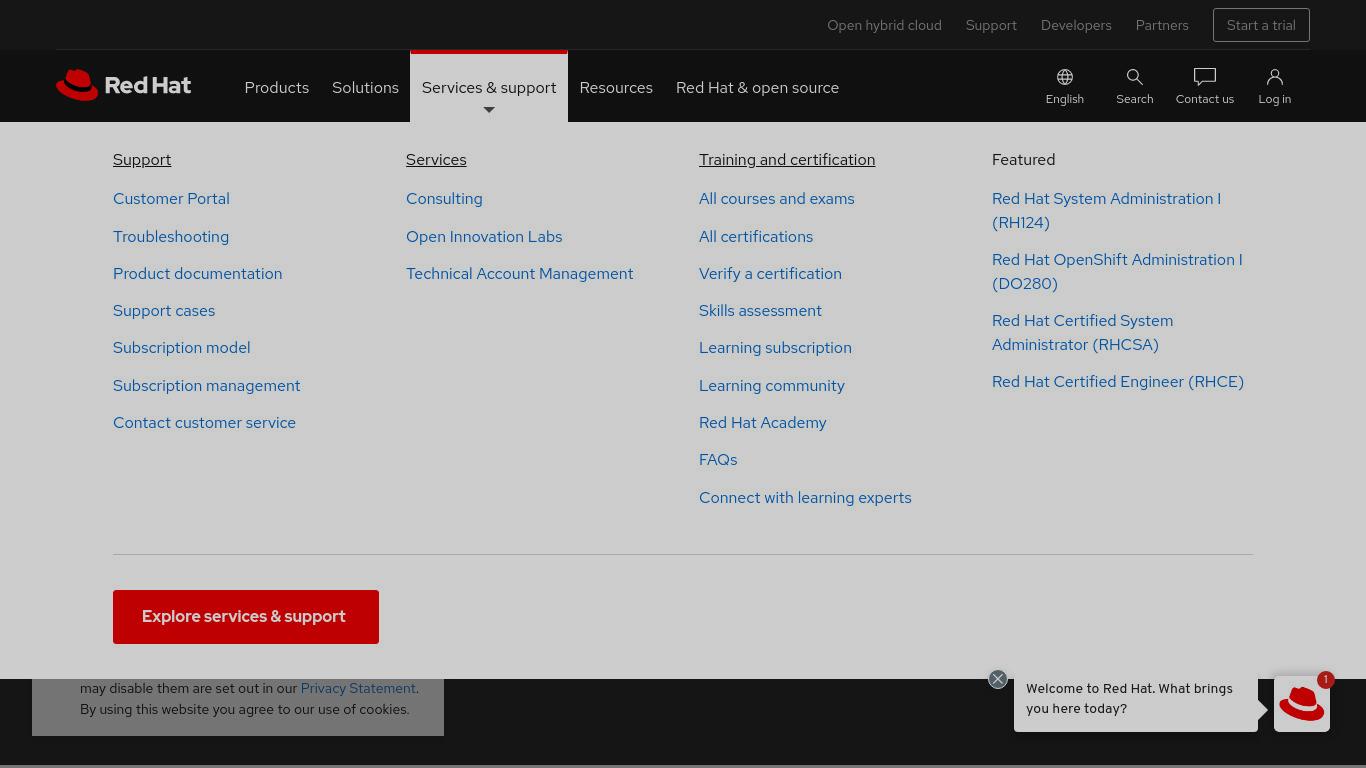Open Troubleshooting link

(x=171, y=237)
